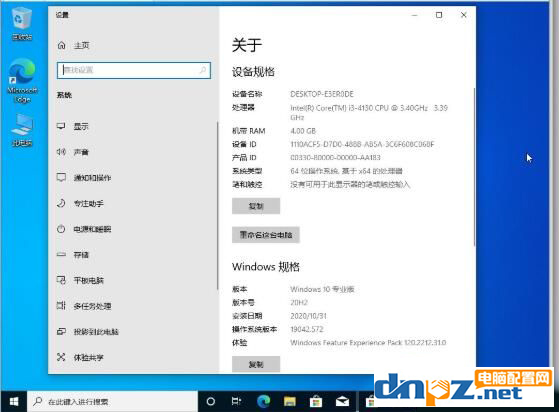The height and width of the screenshot is (412, 559).
Task: Click the Windows 规格 section heading
Action: [x=266, y=267]
